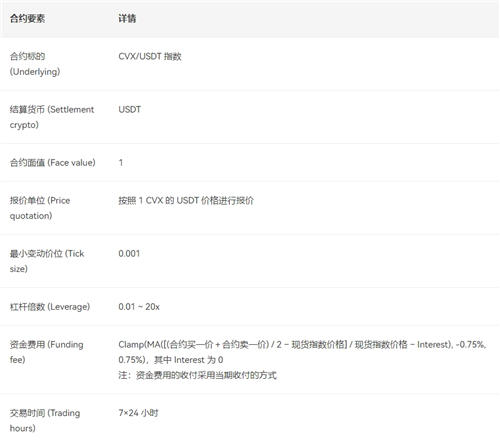
Task: Click the 报价单位 (Price quotation) label
Action: pyautogui.click(x=40, y=208)
